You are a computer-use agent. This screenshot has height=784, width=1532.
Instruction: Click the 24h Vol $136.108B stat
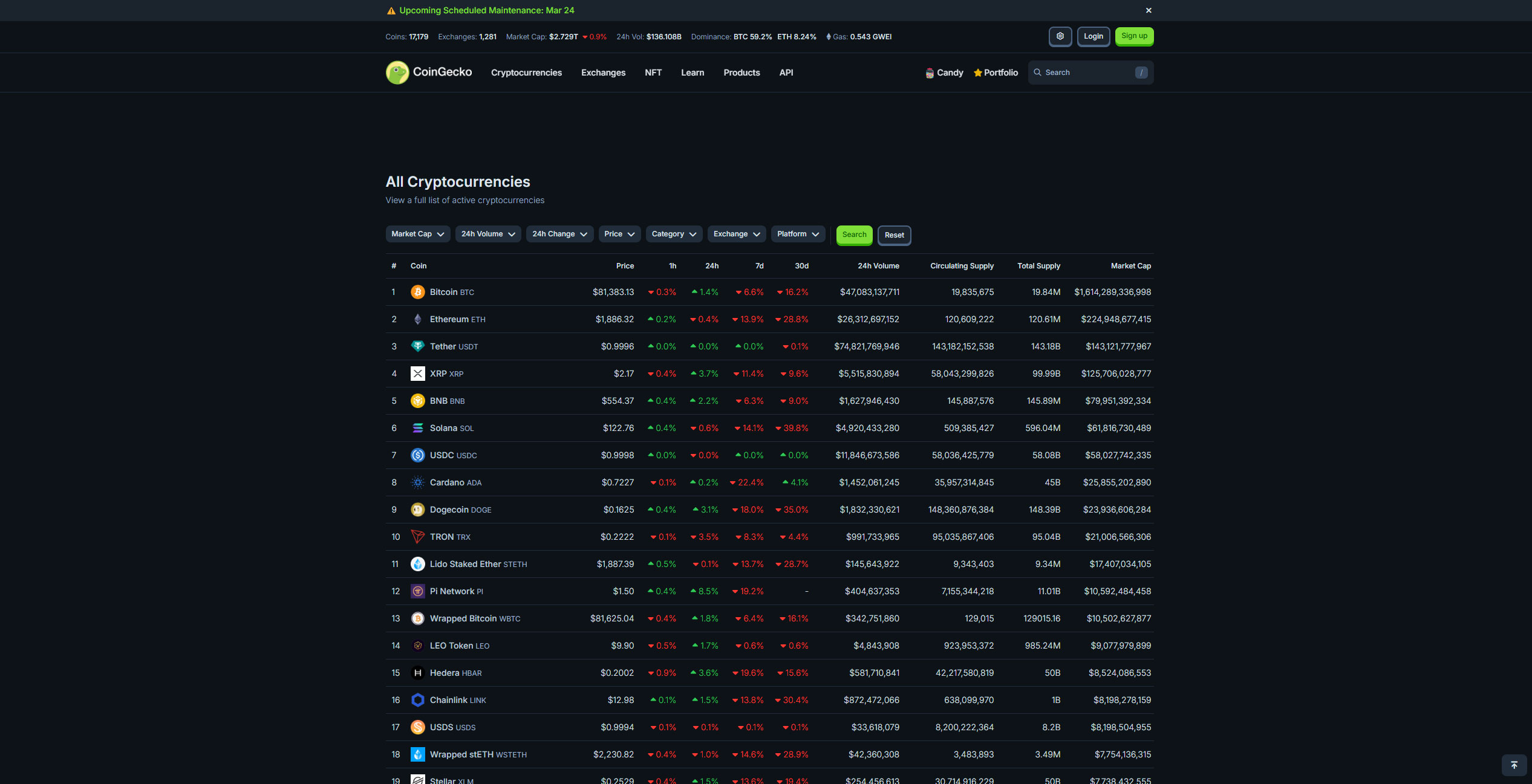[663, 37]
